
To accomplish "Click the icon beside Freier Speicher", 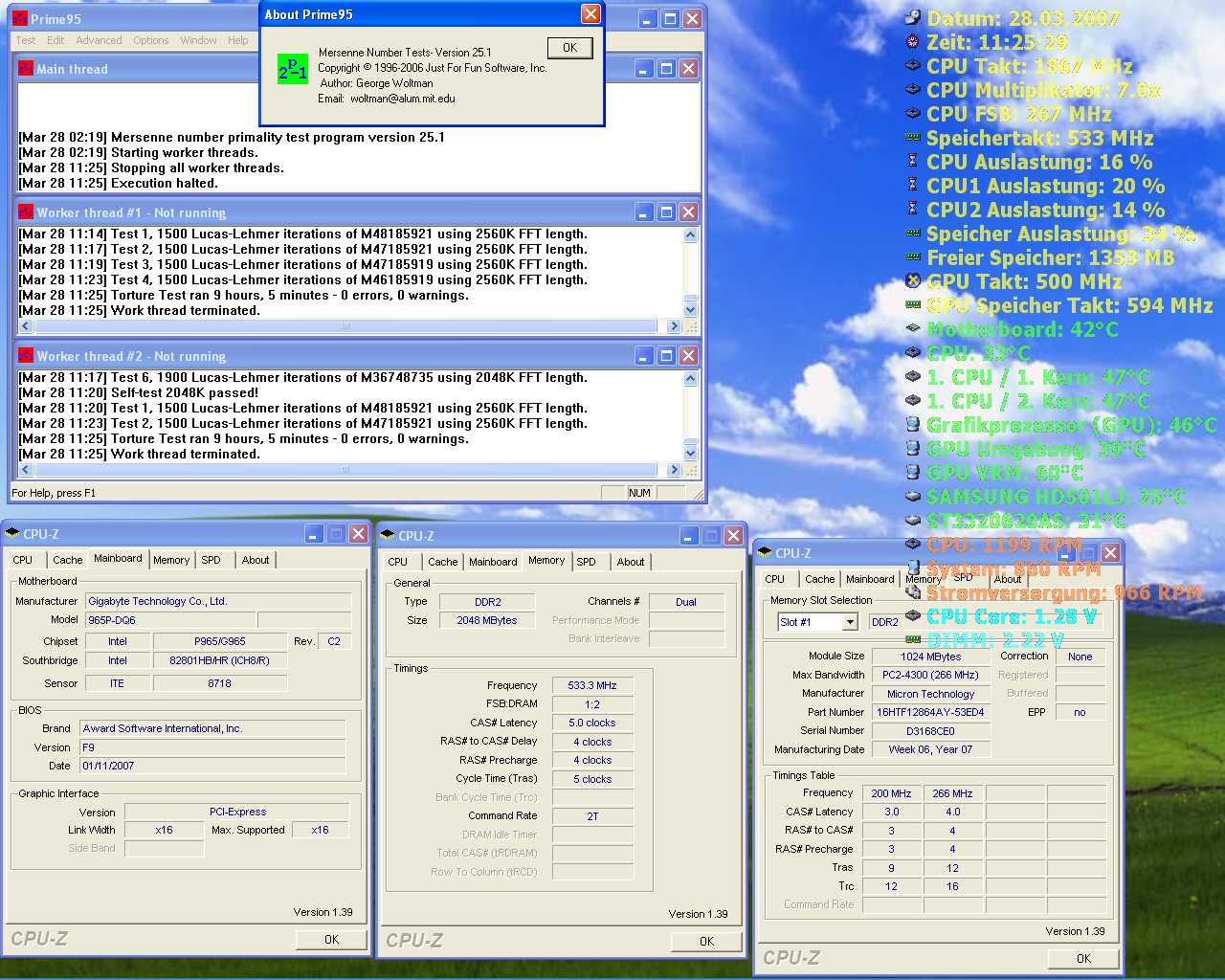I will click(913, 256).
